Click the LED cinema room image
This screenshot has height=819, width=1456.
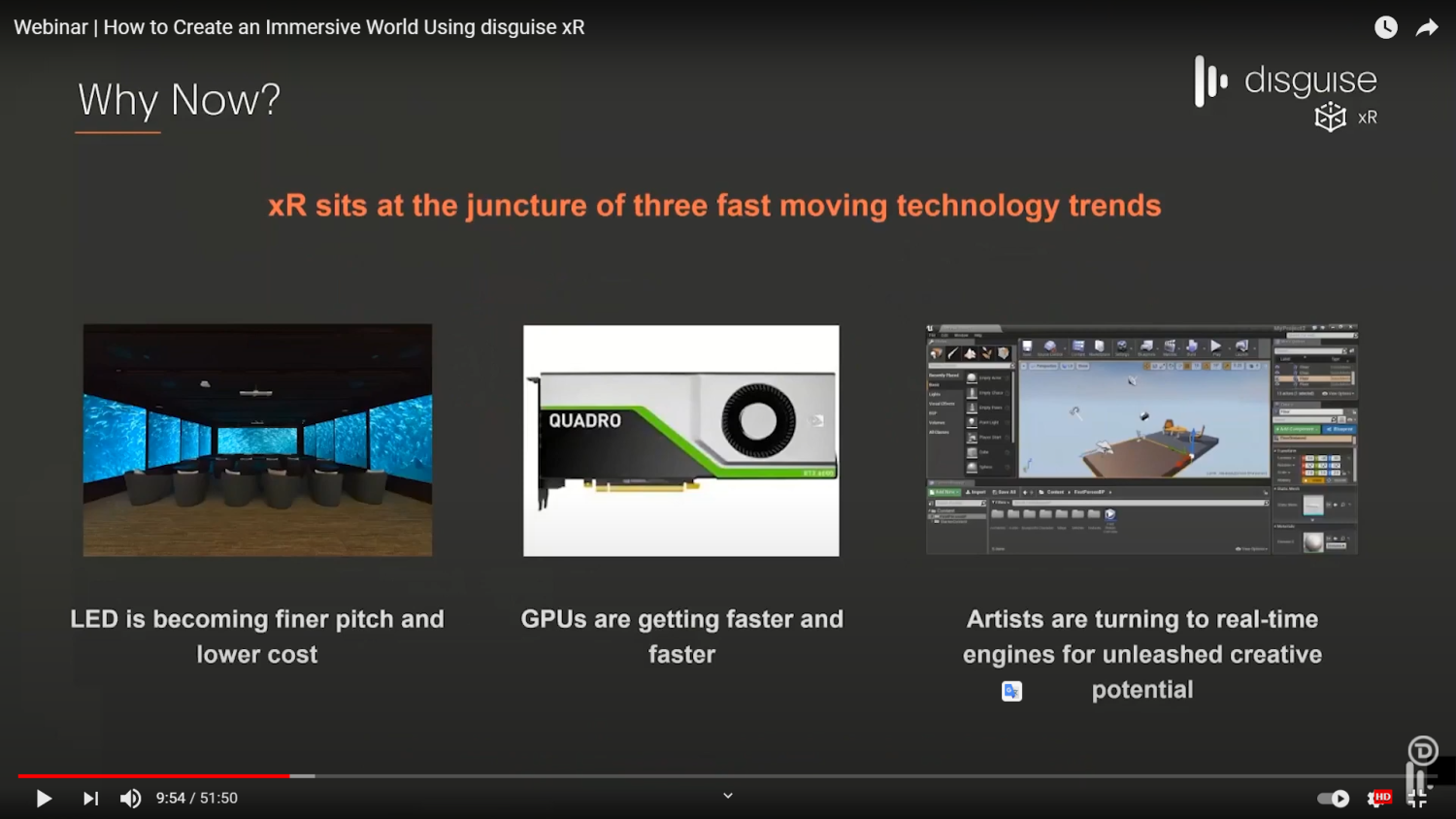[257, 440]
